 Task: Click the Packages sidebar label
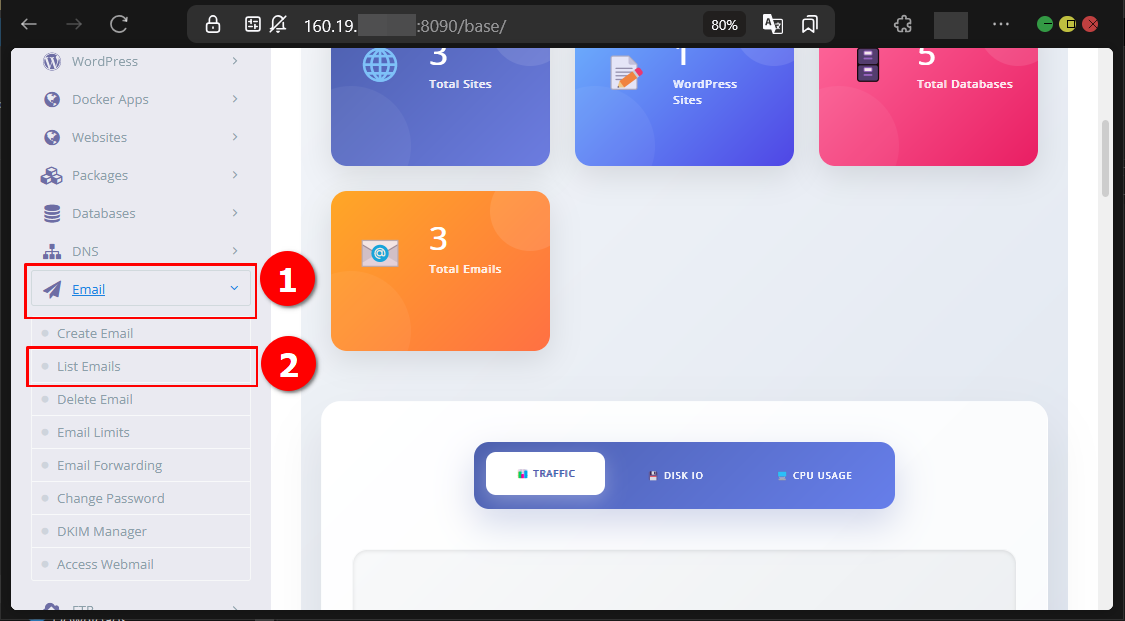100,176
